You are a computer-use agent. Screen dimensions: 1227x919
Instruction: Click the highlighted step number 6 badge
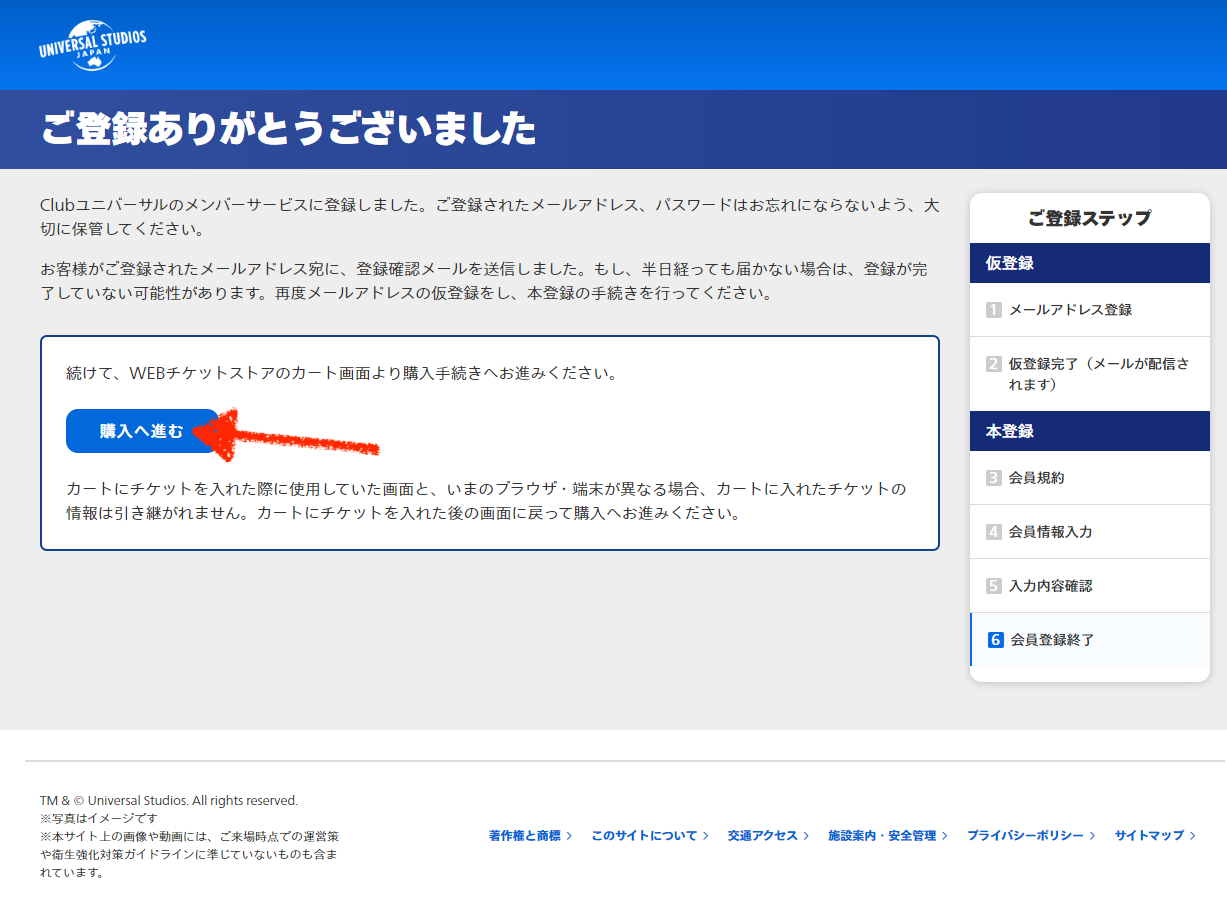tap(996, 640)
